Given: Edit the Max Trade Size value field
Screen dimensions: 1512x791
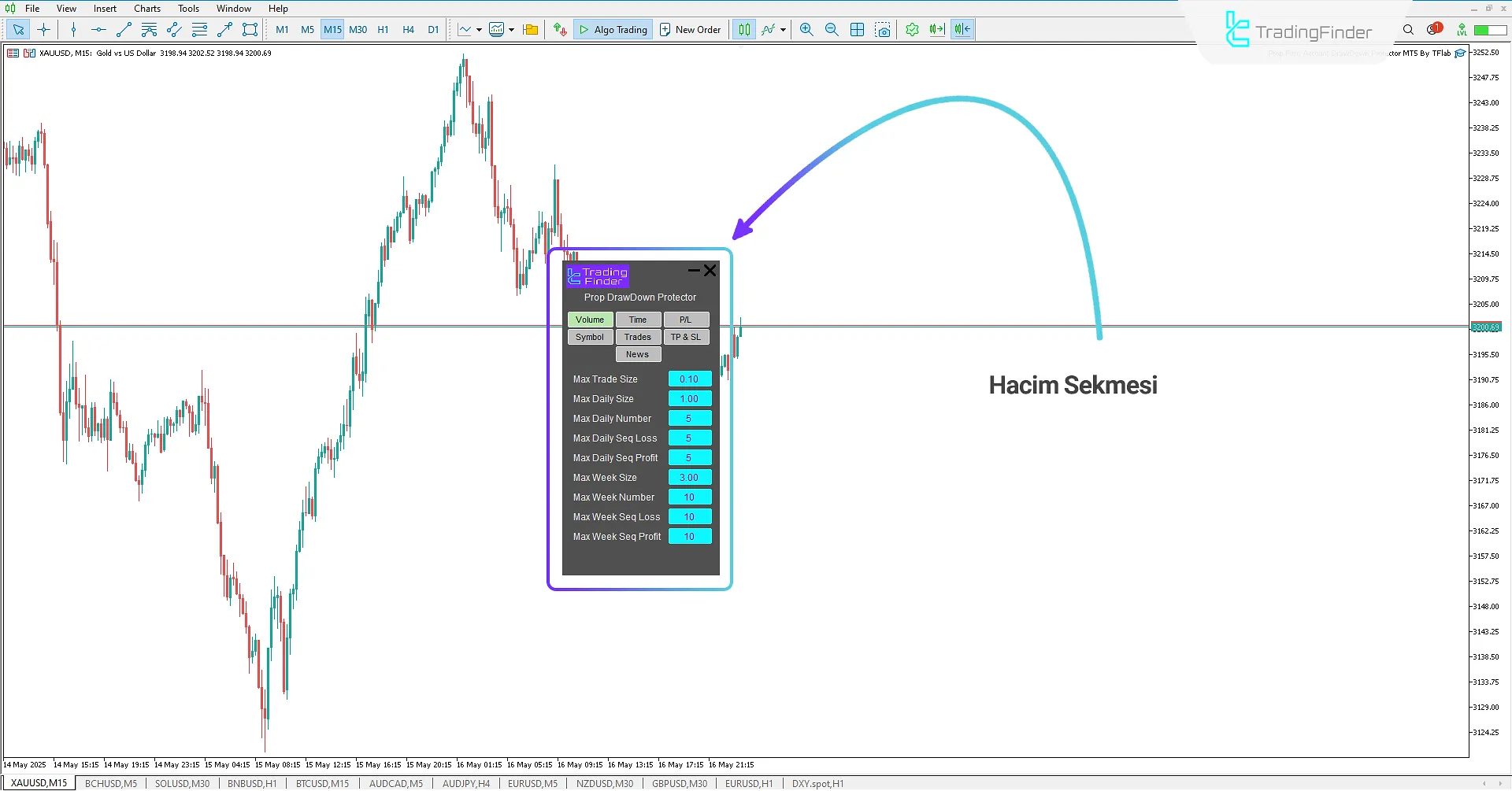Looking at the screenshot, I should (x=689, y=379).
